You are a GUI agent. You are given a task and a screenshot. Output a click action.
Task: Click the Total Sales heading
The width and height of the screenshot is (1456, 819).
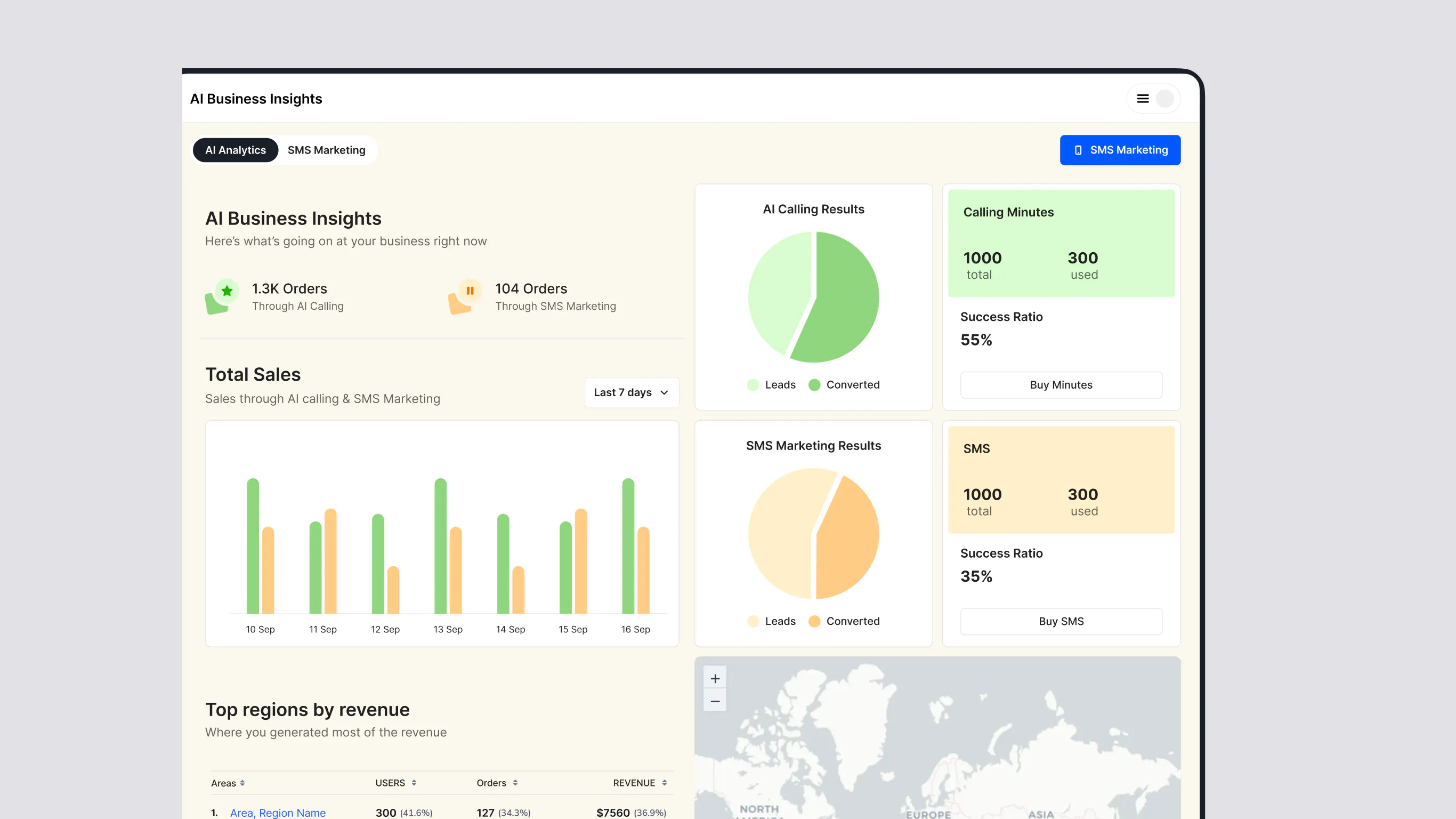[x=253, y=374]
